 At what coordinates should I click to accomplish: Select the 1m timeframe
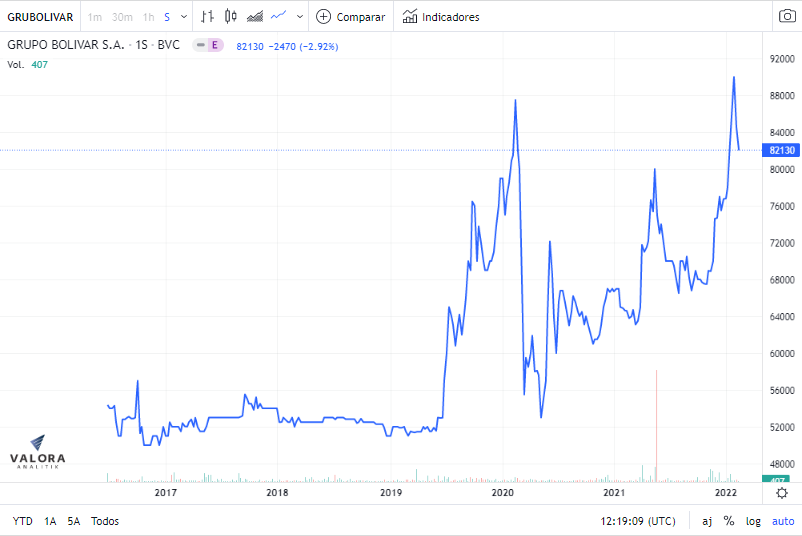click(x=95, y=17)
